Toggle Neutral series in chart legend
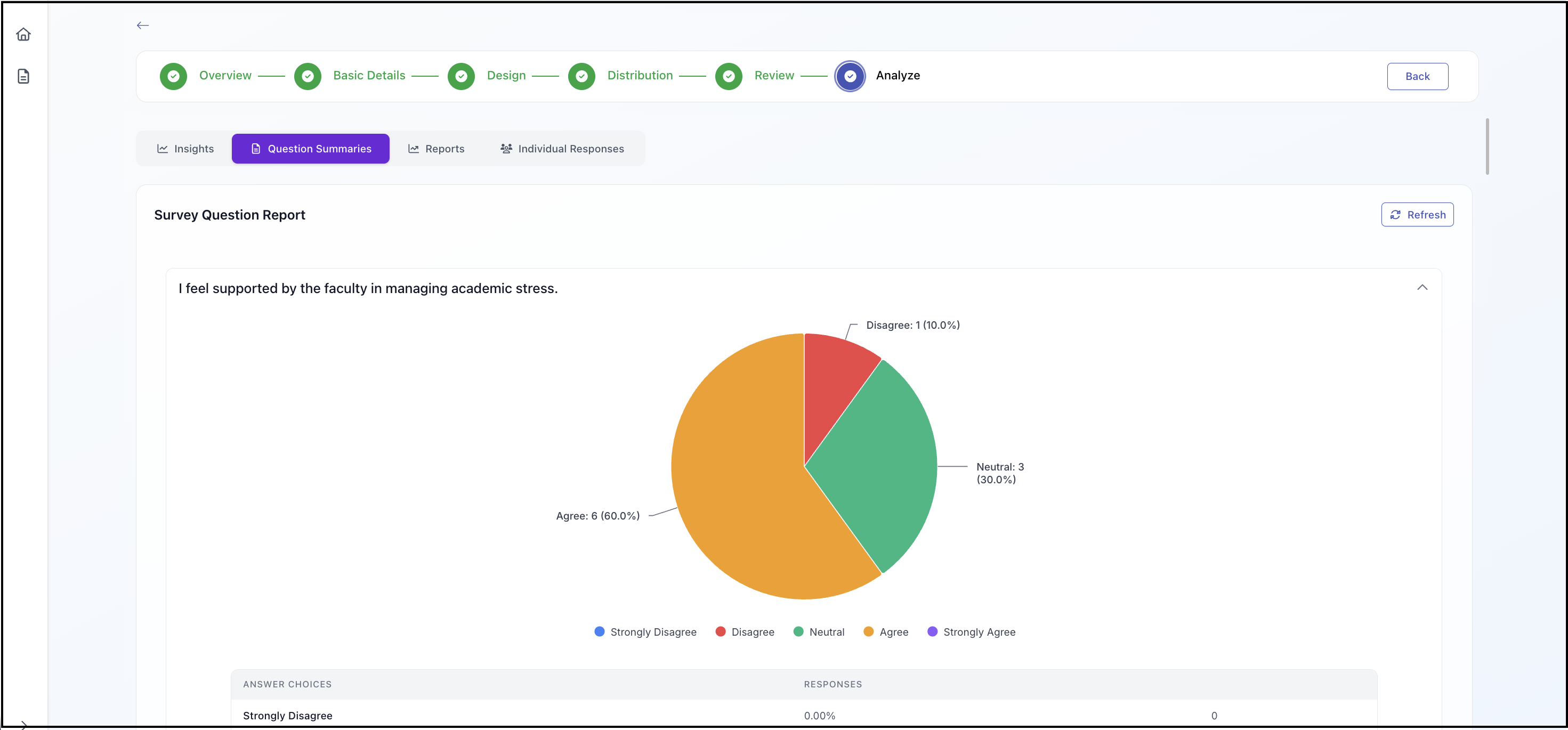1568x730 pixels. coord(819,632)
